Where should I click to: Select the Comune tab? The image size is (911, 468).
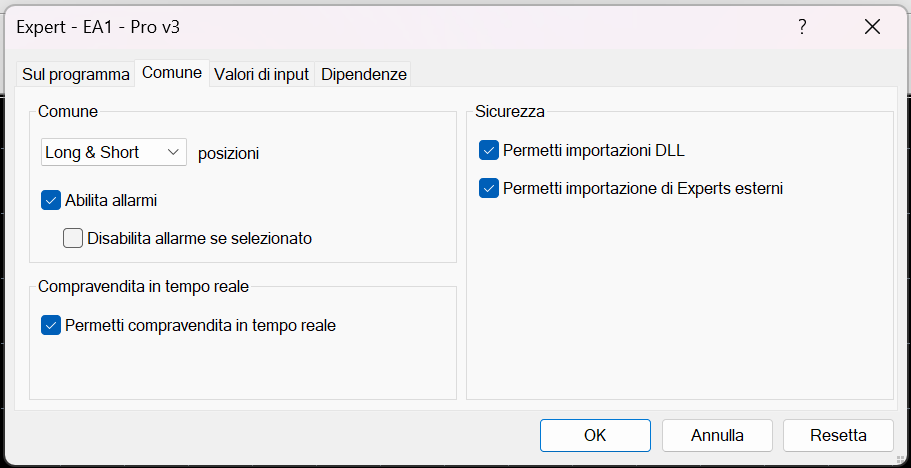[x=172, y=73]
